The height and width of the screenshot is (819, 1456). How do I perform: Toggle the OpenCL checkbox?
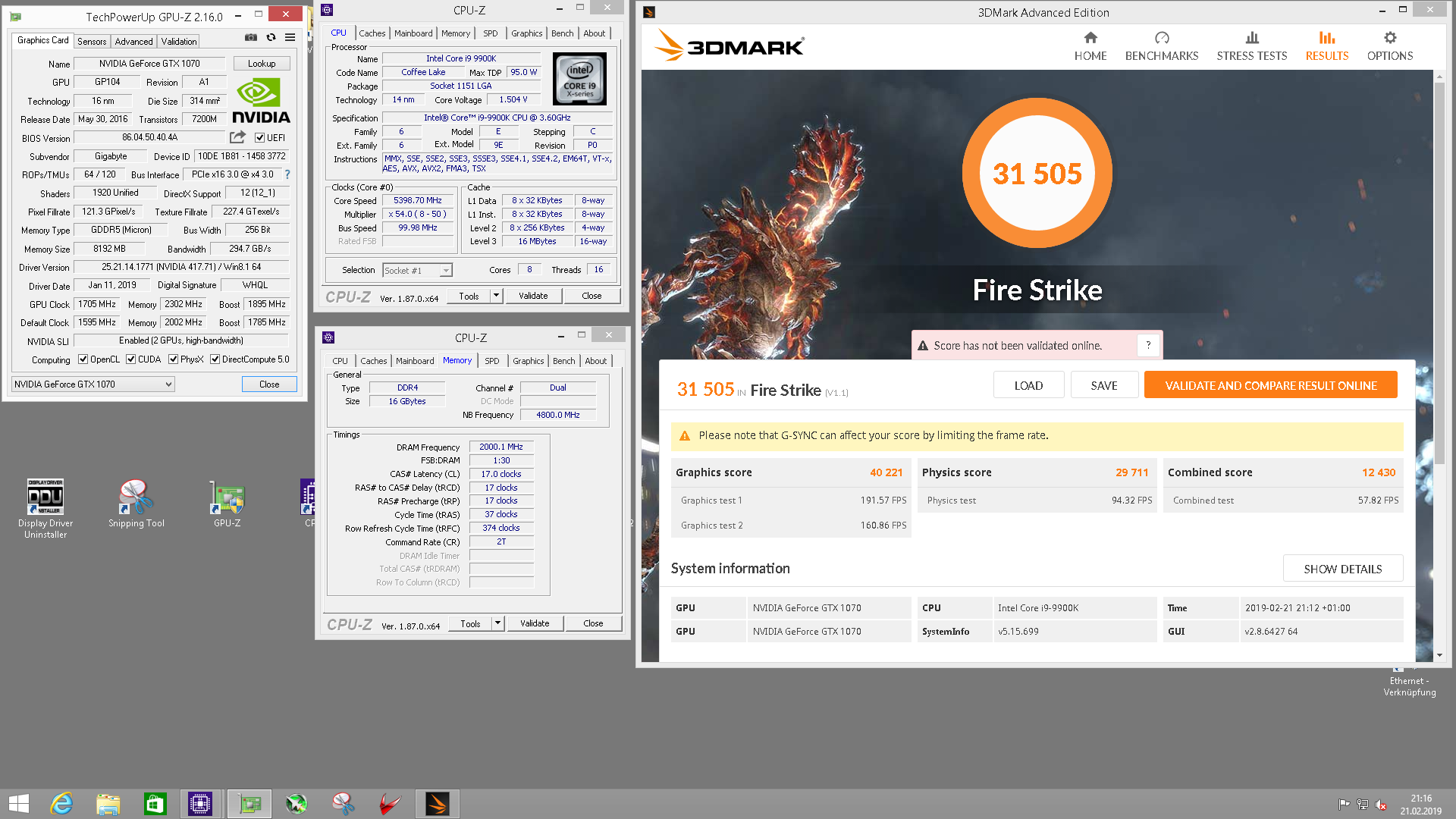coord(83,359)
